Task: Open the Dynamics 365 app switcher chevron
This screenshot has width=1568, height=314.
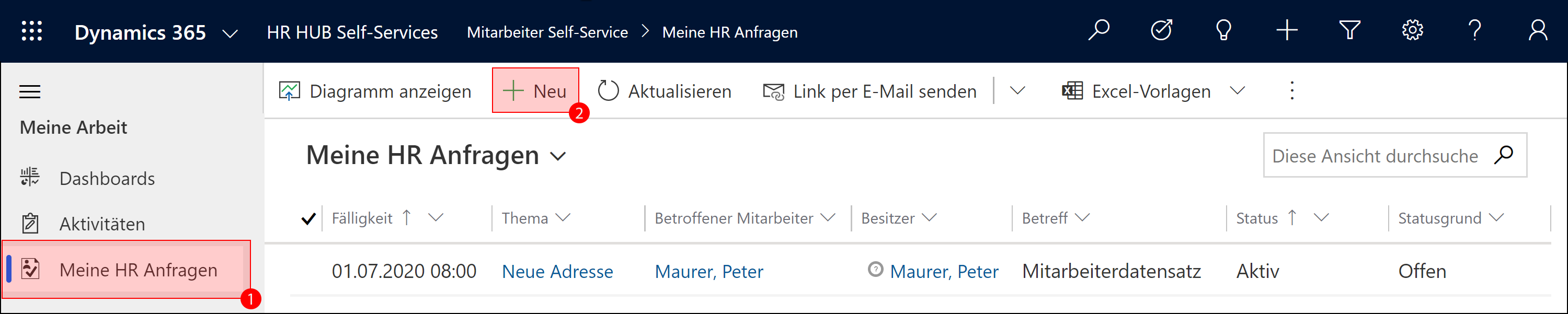Action: [230, 33]
